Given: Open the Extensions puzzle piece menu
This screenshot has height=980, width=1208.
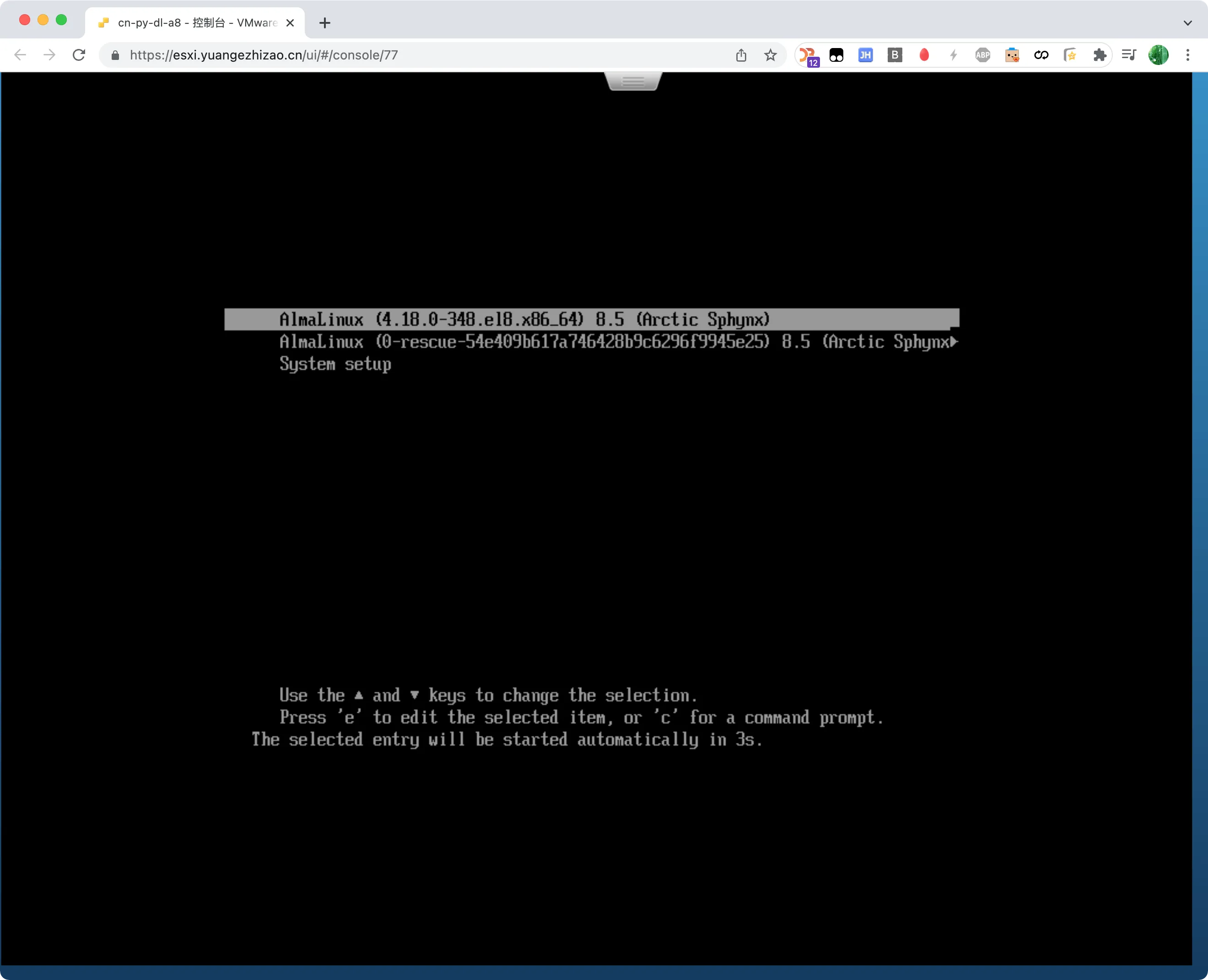Looking at the screenshot, I should (1100, 55).
